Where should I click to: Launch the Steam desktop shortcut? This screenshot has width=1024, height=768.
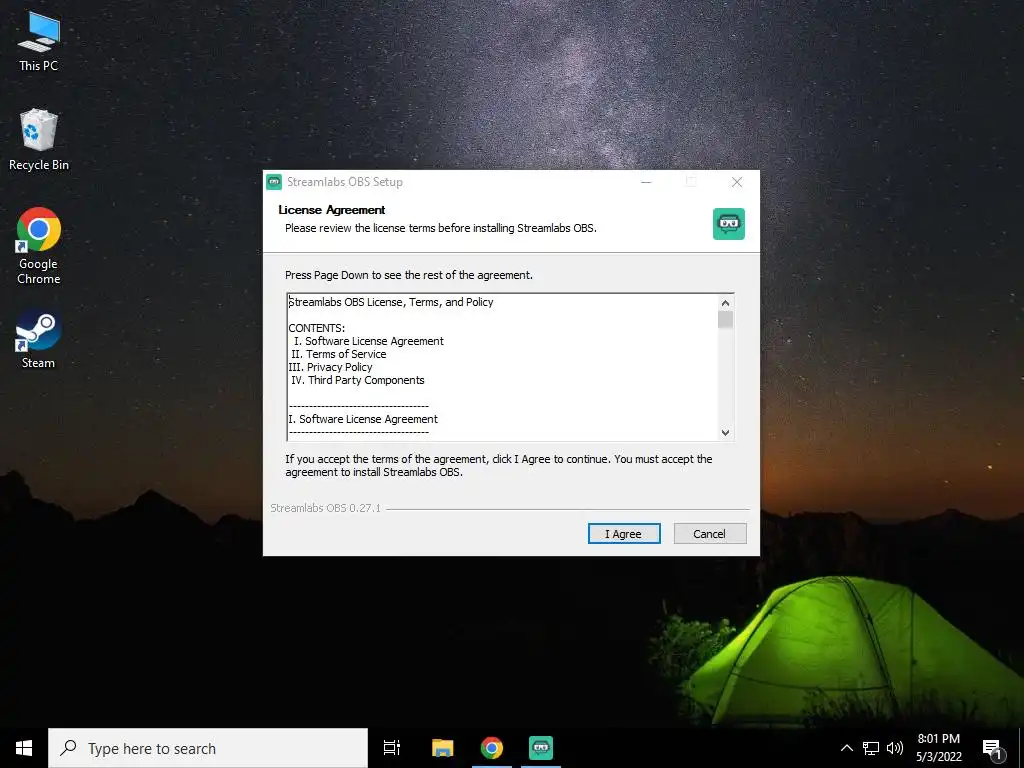coord(39,340)
